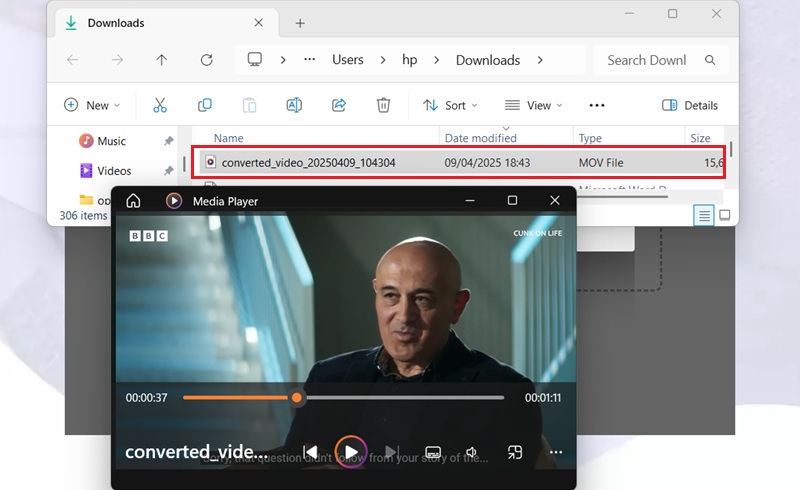This screenshot has height=490, width=800.
Task: Click the Rename icon in toolbar
Action: pos(294,105)
